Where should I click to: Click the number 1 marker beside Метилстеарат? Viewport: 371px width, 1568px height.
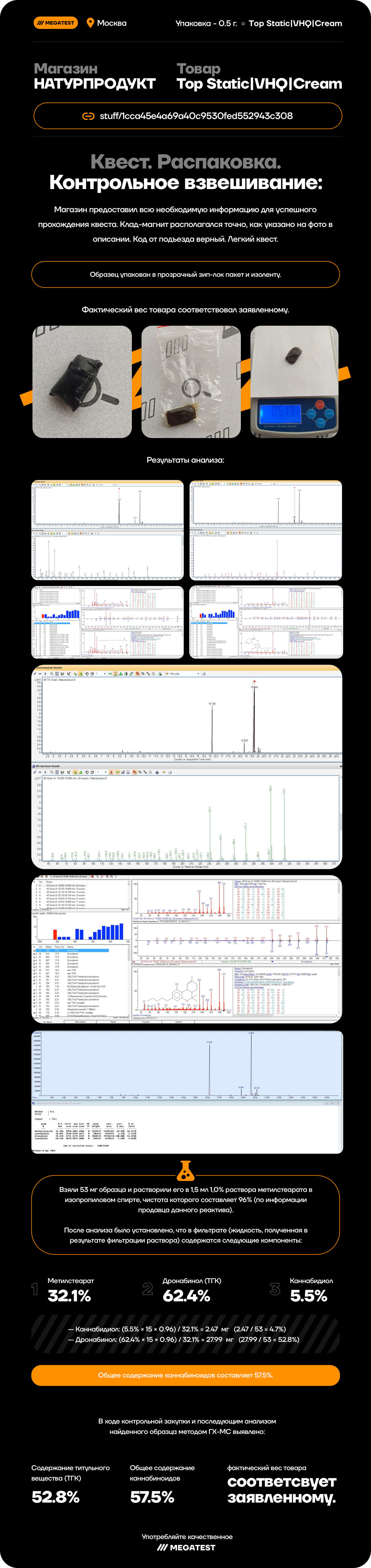pyautogui.click(x=35, y=1289)
